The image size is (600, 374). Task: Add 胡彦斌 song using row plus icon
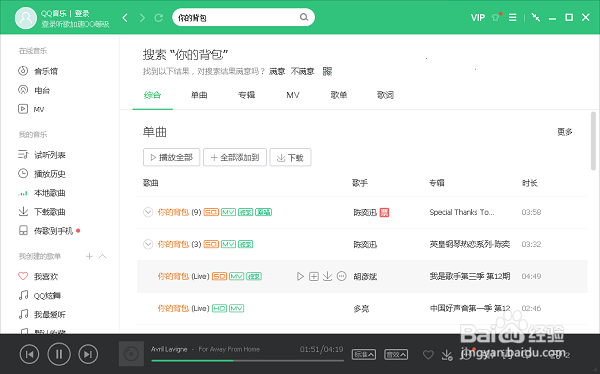tap(314, 276)
